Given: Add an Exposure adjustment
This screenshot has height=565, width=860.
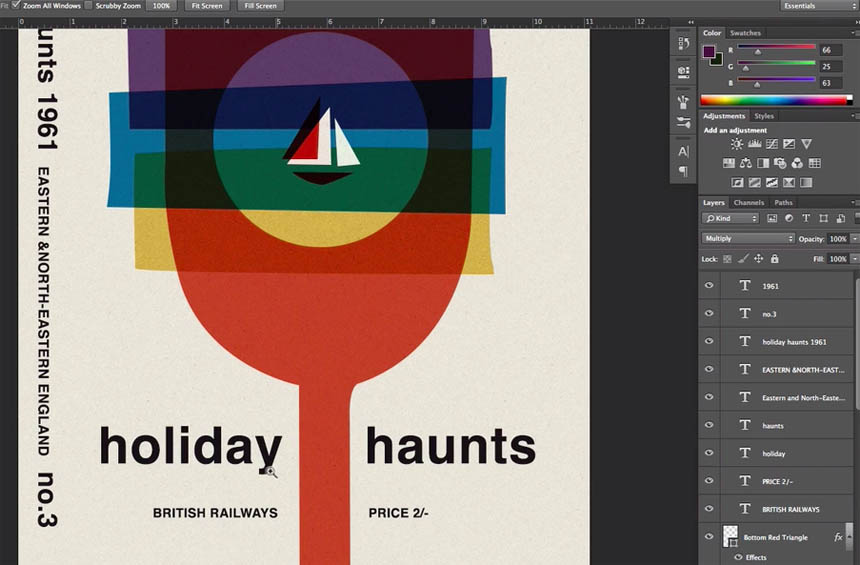Looking at the screenshot, I should coord(789,144).
